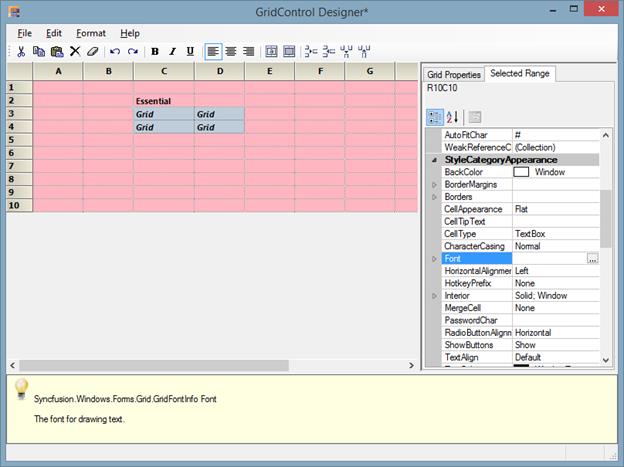
Task: Align cell text center
Action: pos(231,51)
